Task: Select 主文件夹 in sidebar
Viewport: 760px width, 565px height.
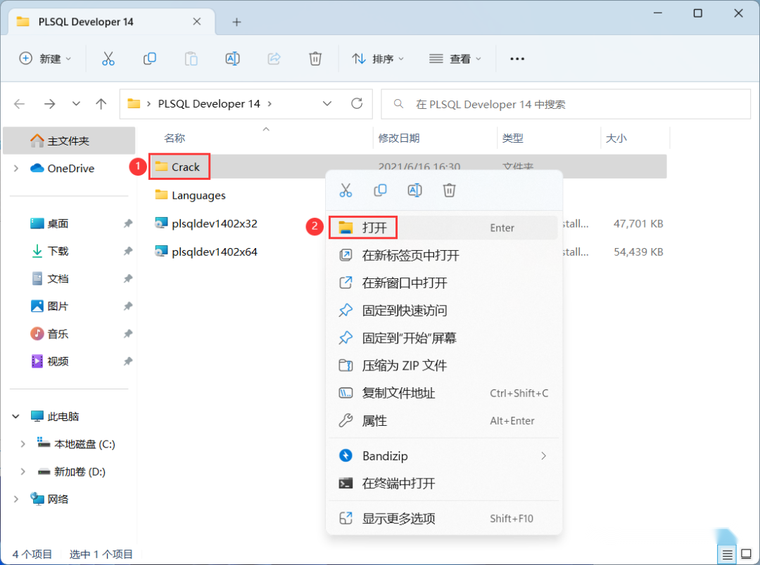Action: pyautogui.click(x=69, y=141)
